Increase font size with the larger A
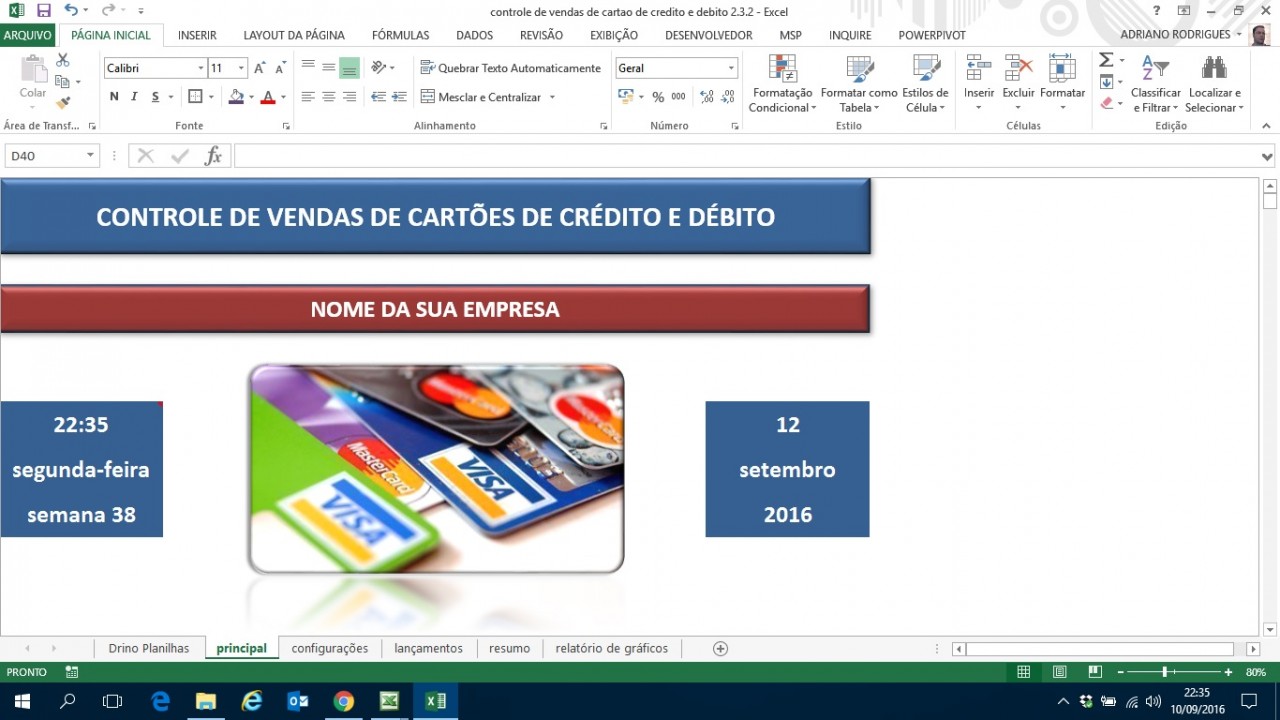Screen dimensions: 1280x720 coord(260,68)
